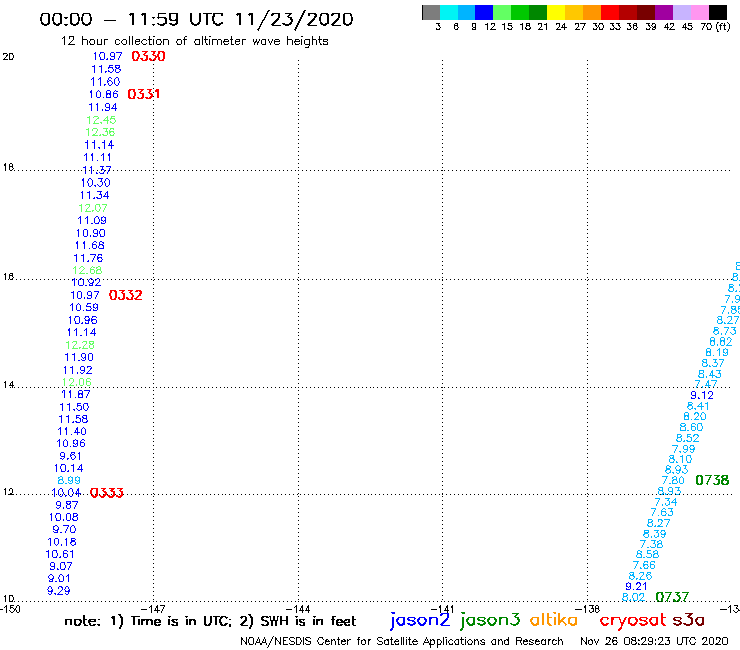Click the wave height value 8.02
Viewport: 740px width, 650px height.
[633, 597]
